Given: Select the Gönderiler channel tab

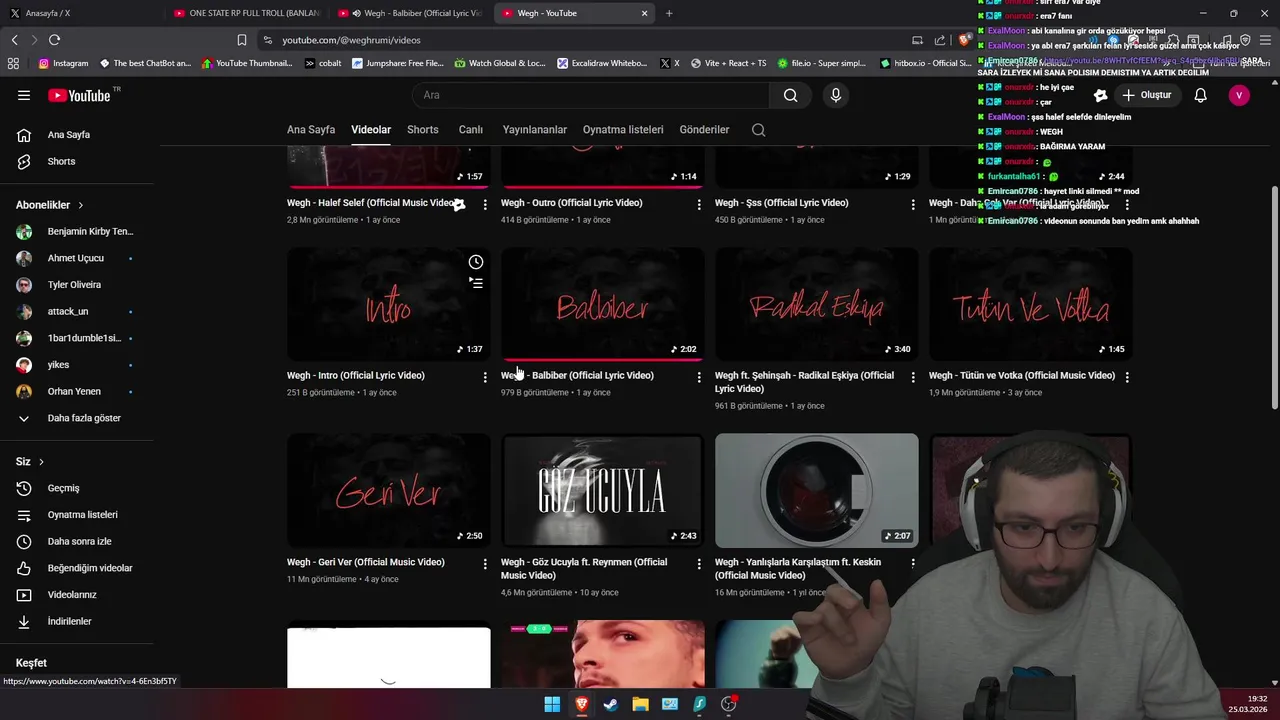Looking at the screenshot, I should click(704, 130).
